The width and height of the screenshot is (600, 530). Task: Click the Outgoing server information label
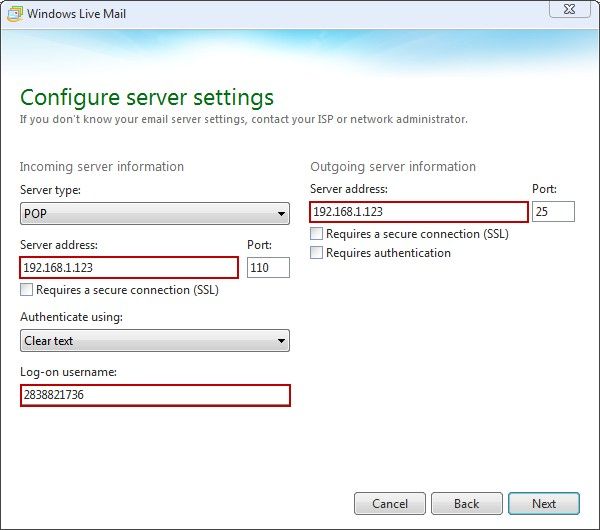pyautogui.click(x=393, y=167)
